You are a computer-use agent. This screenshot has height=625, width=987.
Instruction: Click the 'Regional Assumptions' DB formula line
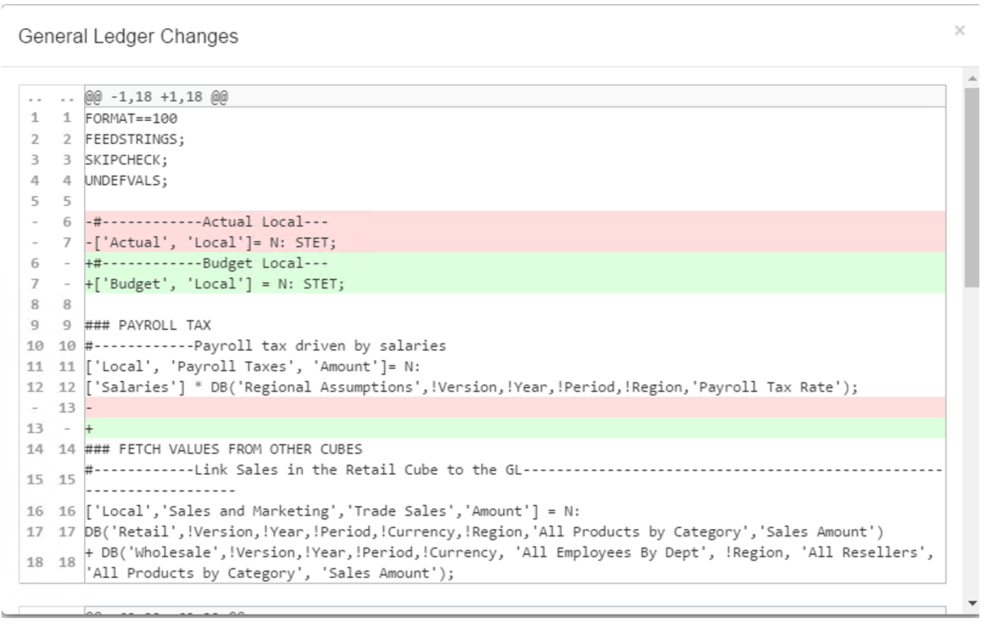coord(471,388)
